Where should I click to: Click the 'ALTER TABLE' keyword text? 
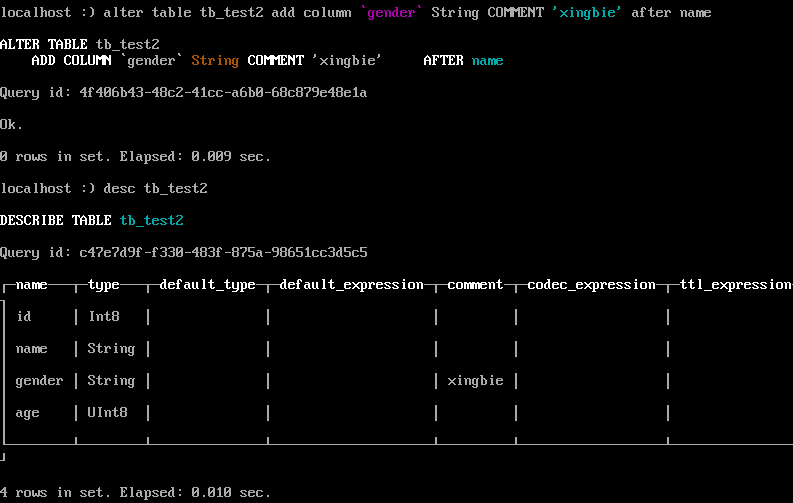click(43, 44)
